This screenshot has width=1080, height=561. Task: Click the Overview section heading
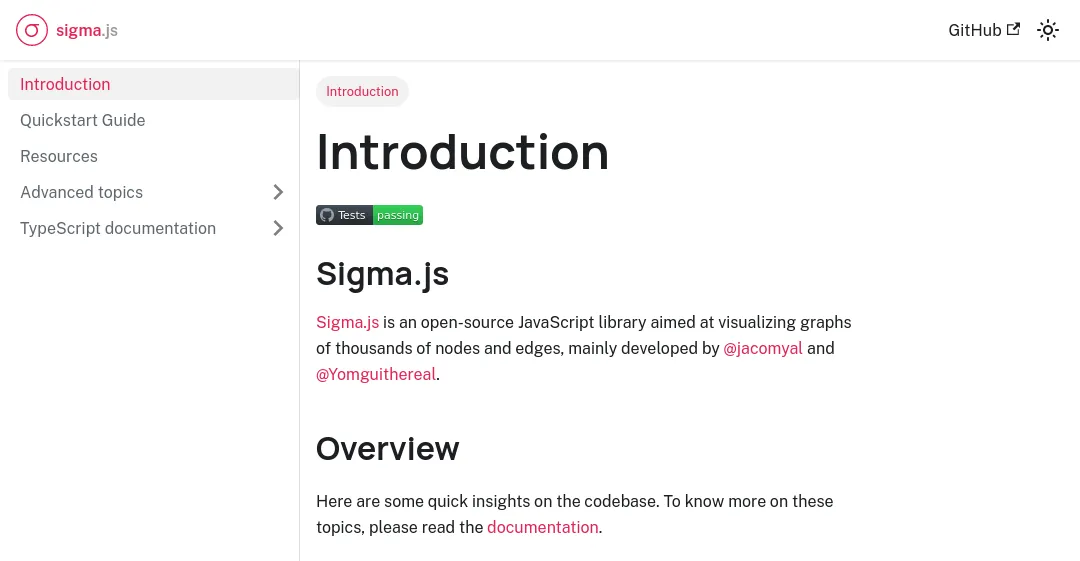(x=388, y=449)
